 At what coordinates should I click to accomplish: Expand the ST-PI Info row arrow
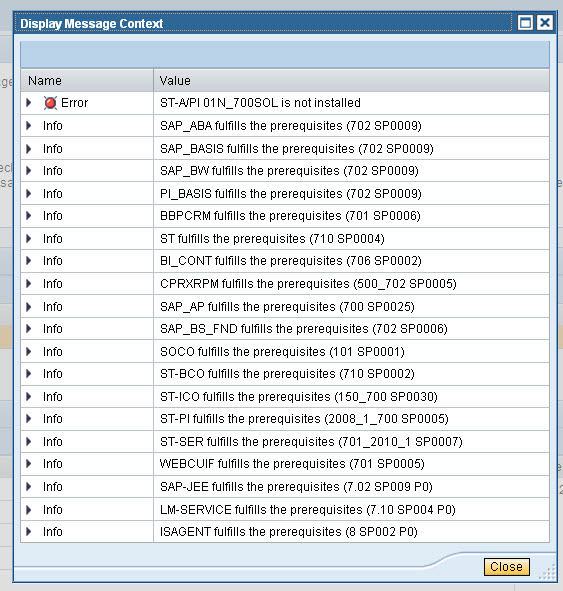[x=29, y=419]
